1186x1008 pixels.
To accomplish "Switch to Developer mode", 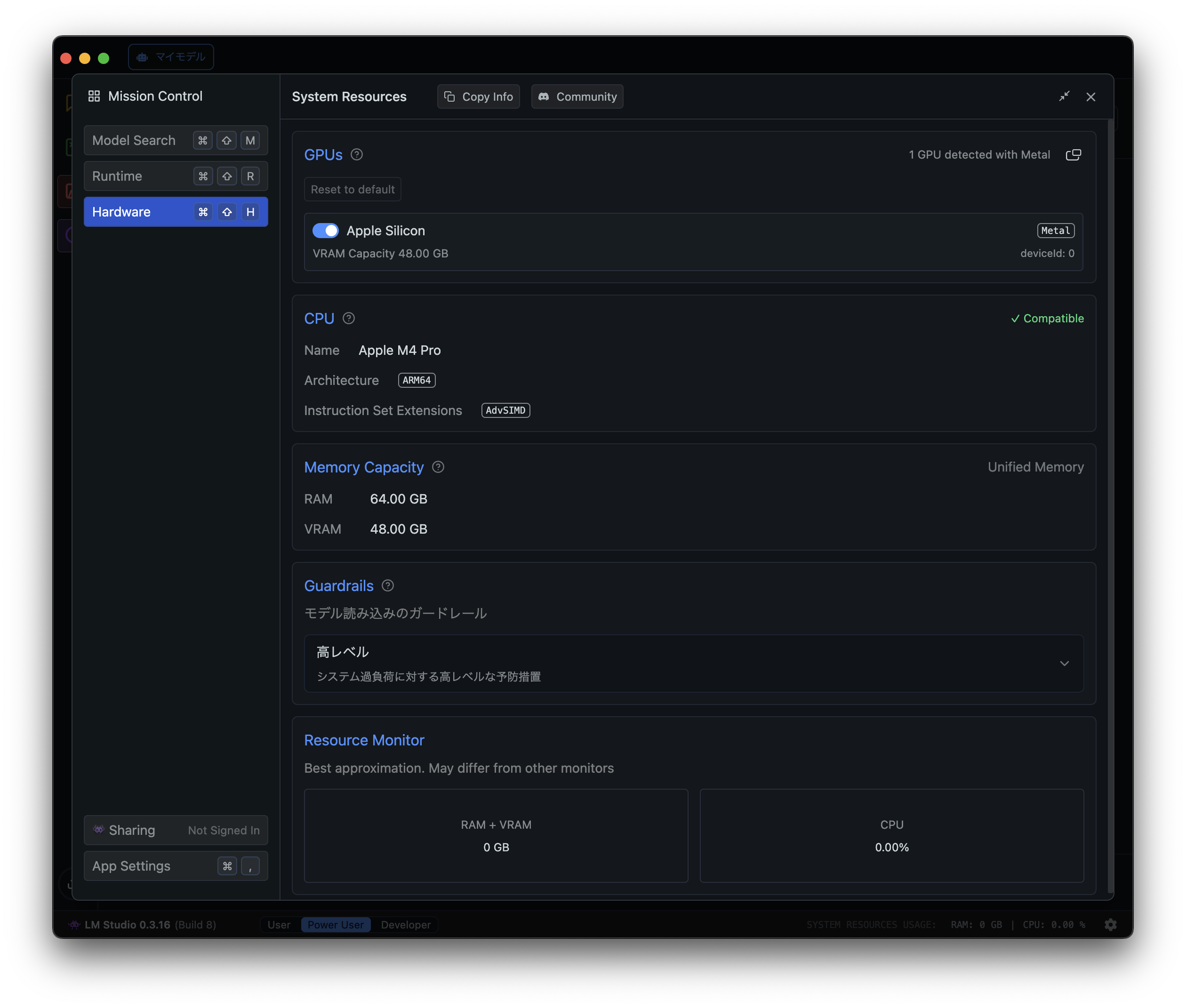I will 405,925.
